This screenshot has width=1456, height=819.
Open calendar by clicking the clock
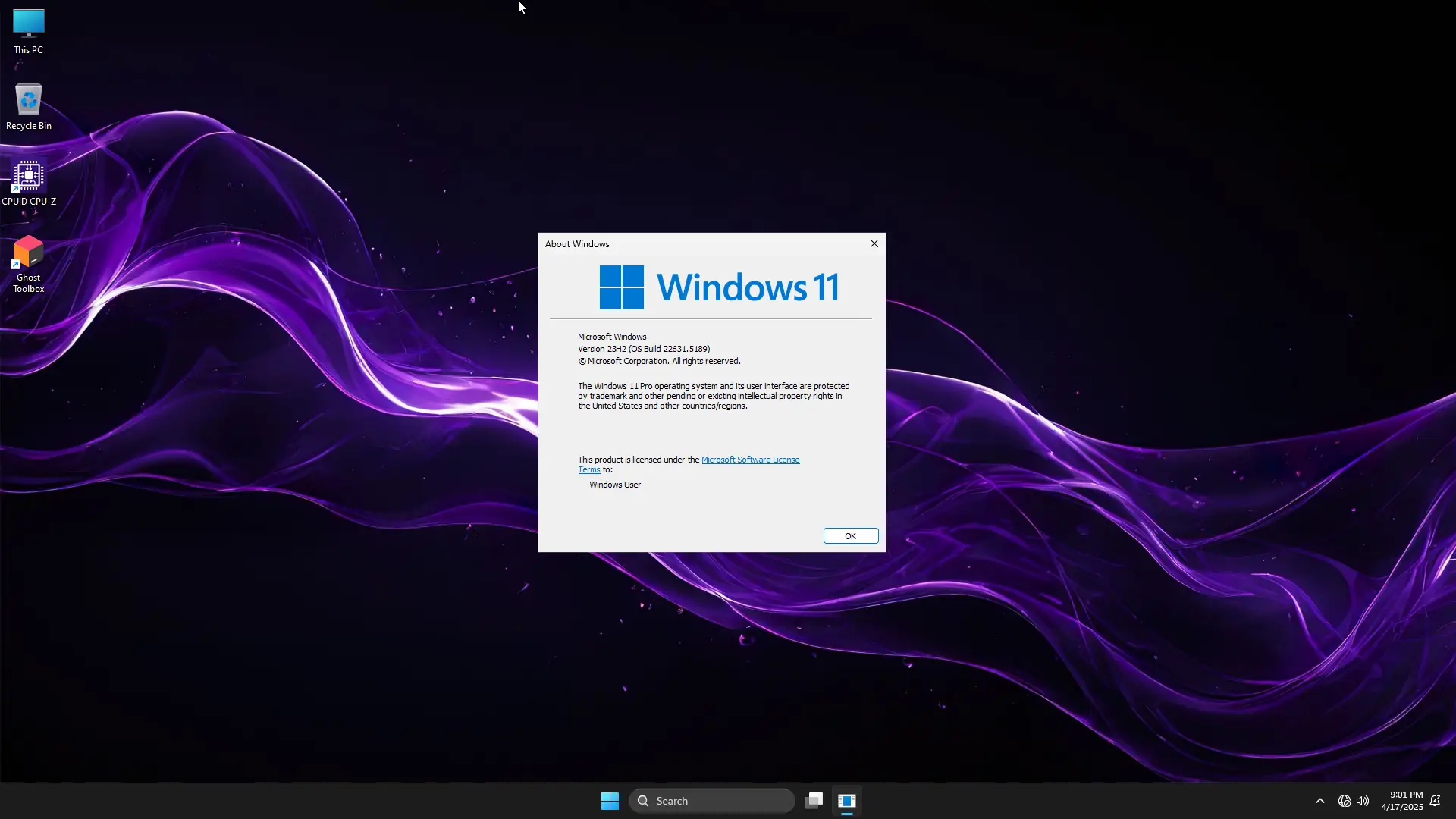pos(1404,794)
